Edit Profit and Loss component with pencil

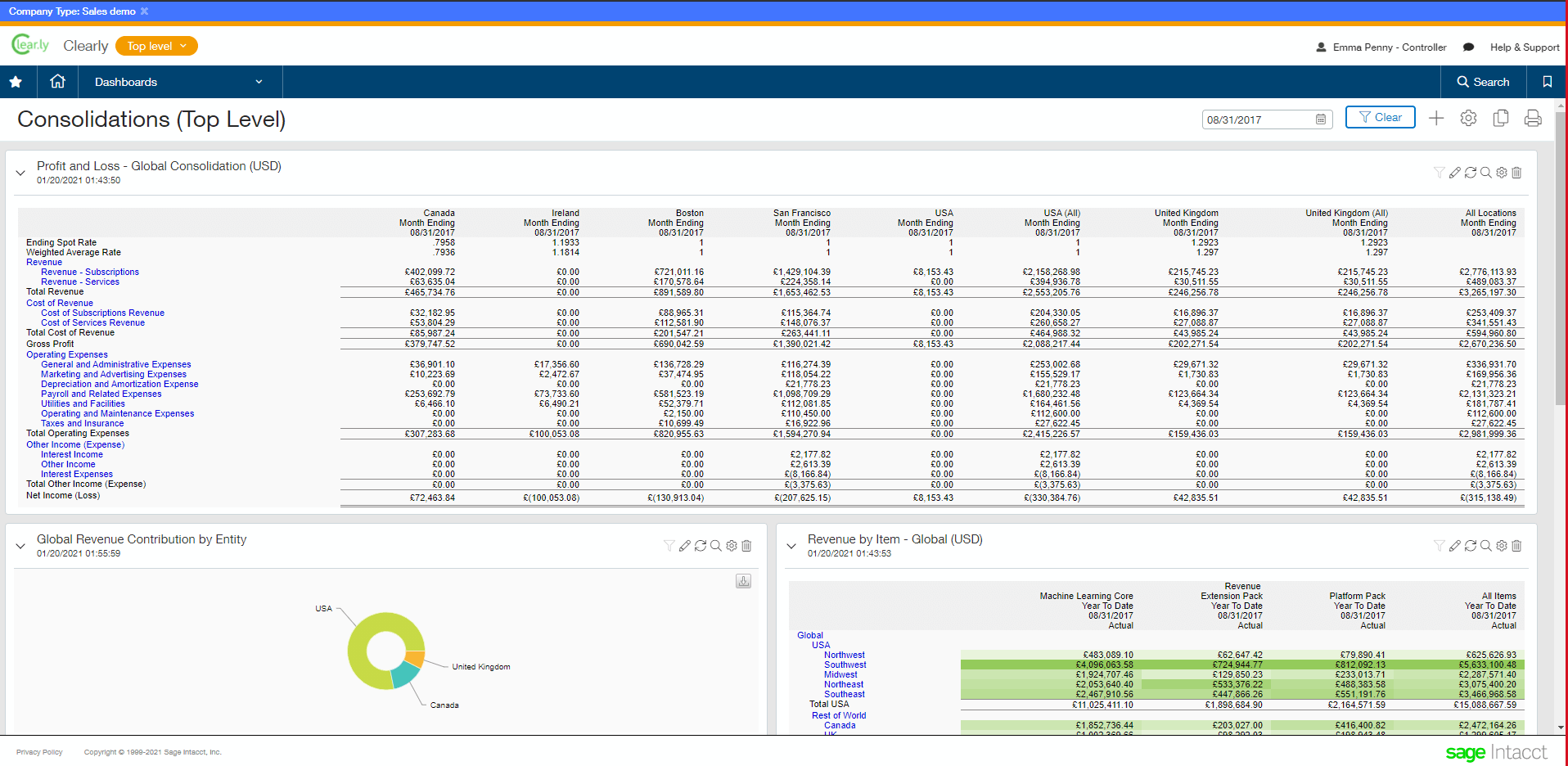(1454, 173)
